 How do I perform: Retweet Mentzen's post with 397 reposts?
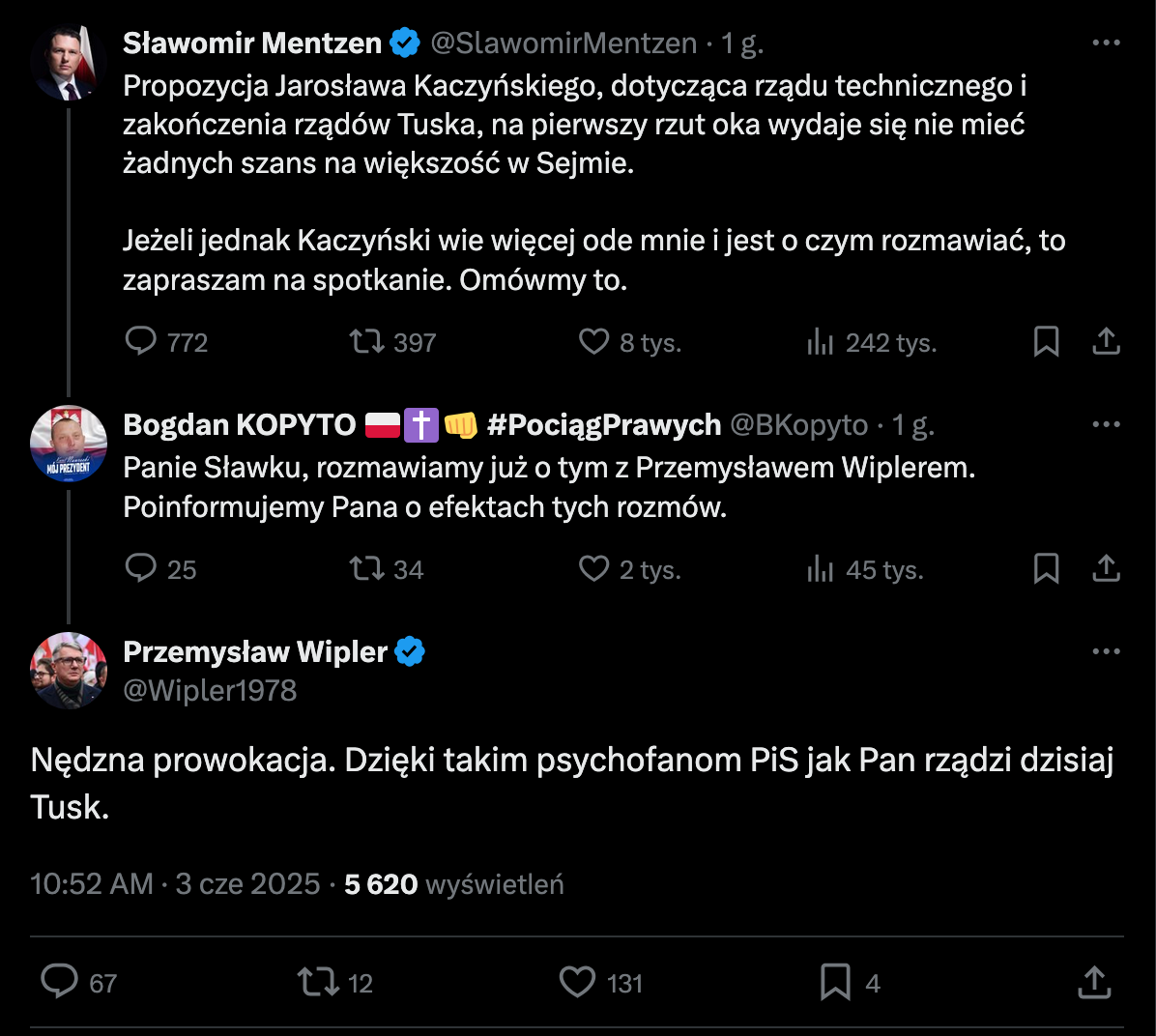pyautogui.click(x=367, y=342)
